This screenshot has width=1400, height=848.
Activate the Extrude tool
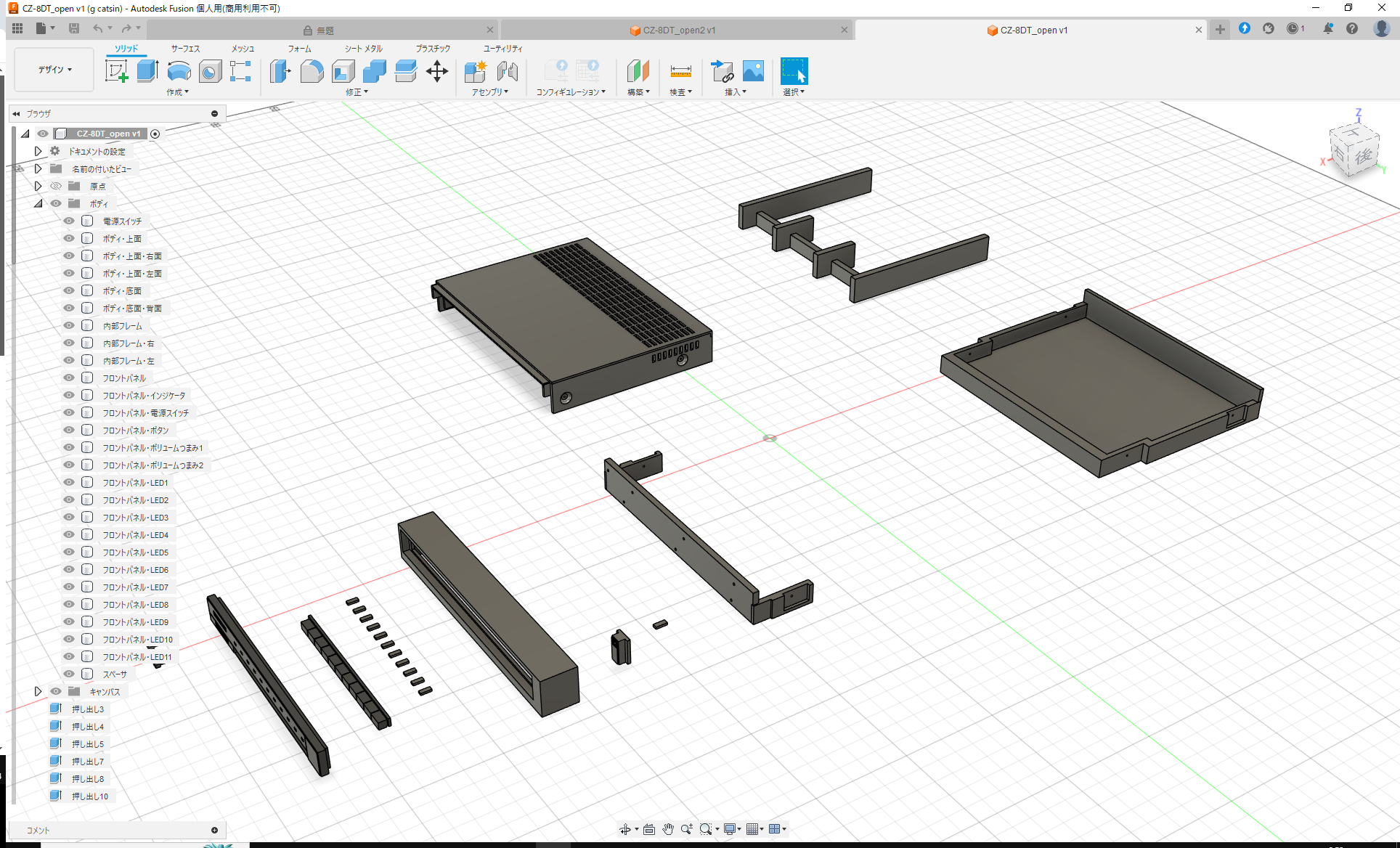click(147, 71)
